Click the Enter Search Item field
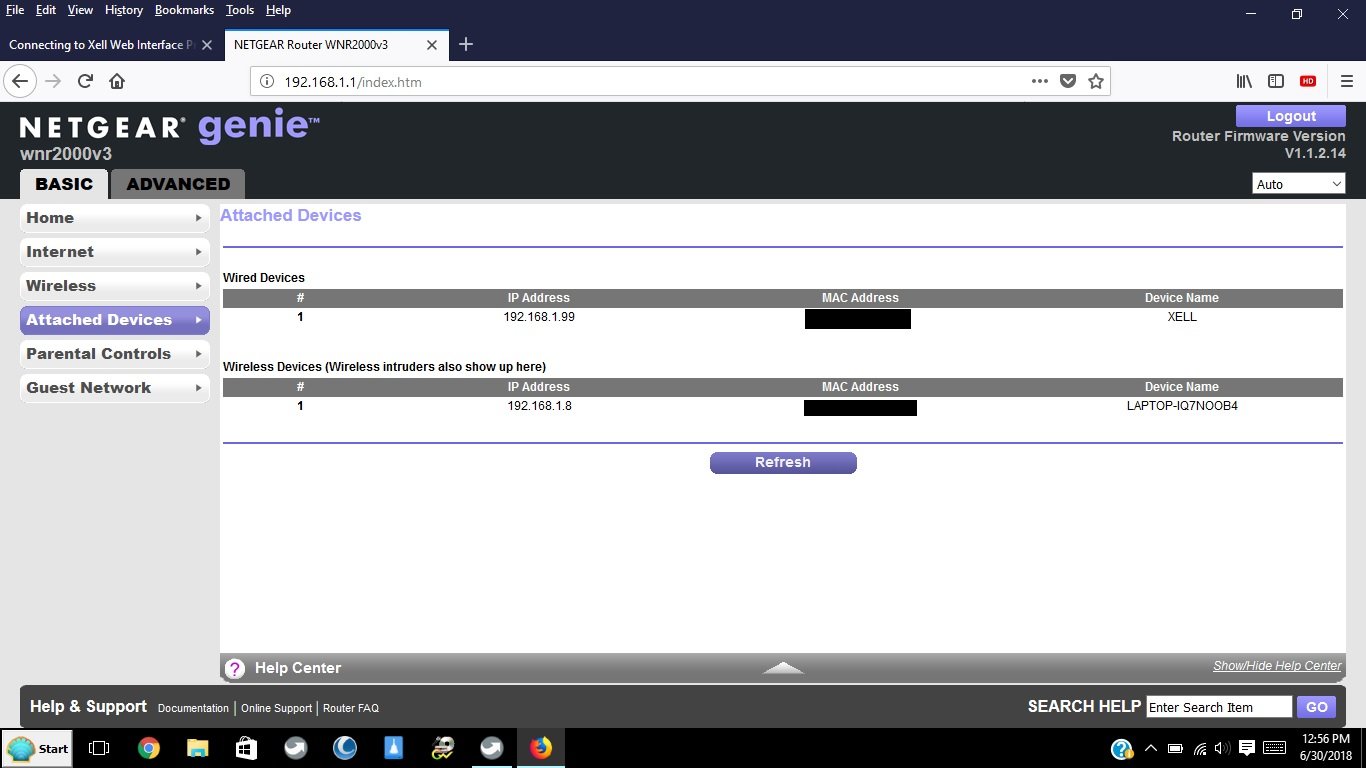 pyautogui.click(x=1219, y=707)
